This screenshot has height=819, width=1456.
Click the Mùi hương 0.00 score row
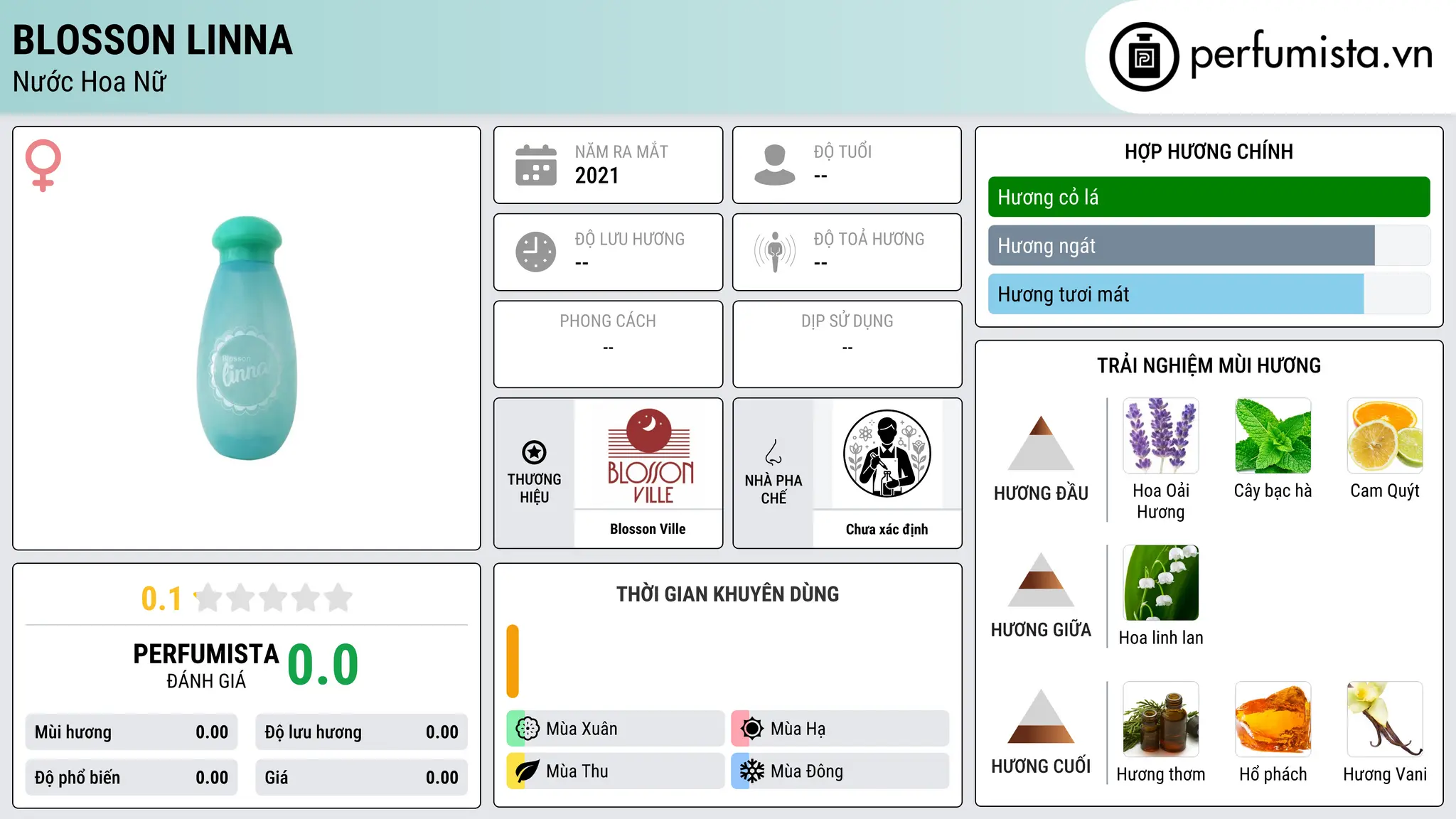point(132,732)
